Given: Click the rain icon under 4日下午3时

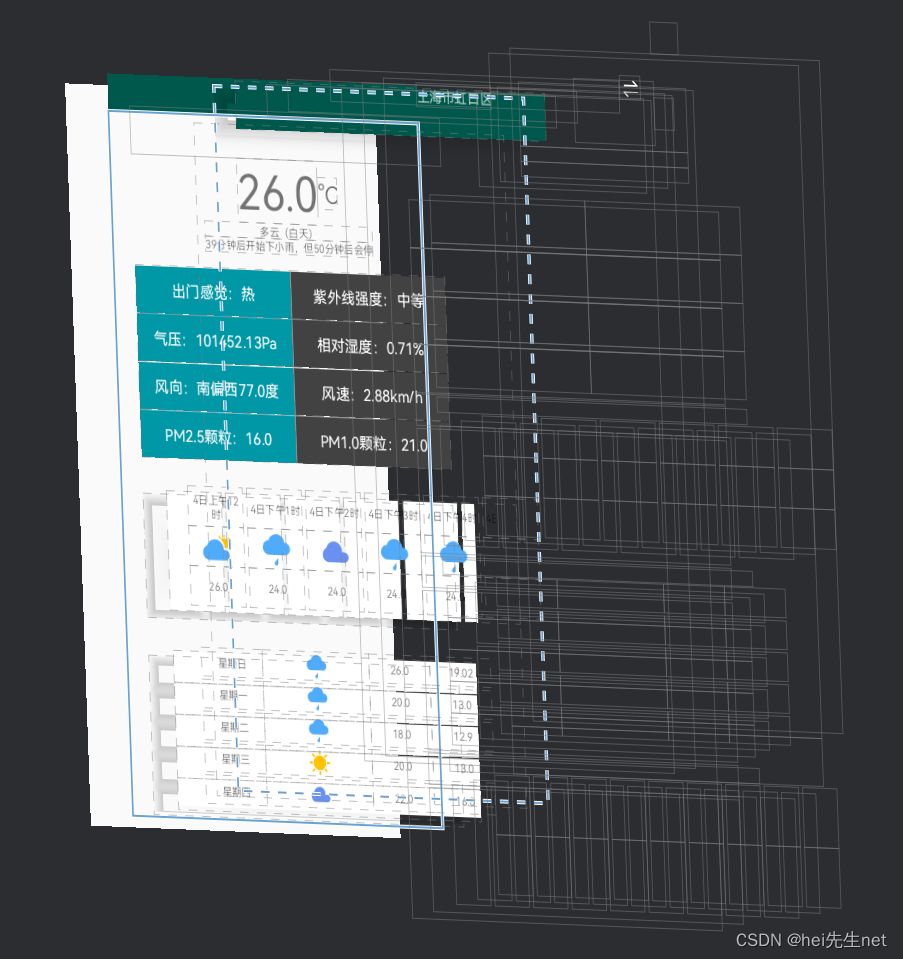Looking at the screenshot, I should click(x=394, y=550).
